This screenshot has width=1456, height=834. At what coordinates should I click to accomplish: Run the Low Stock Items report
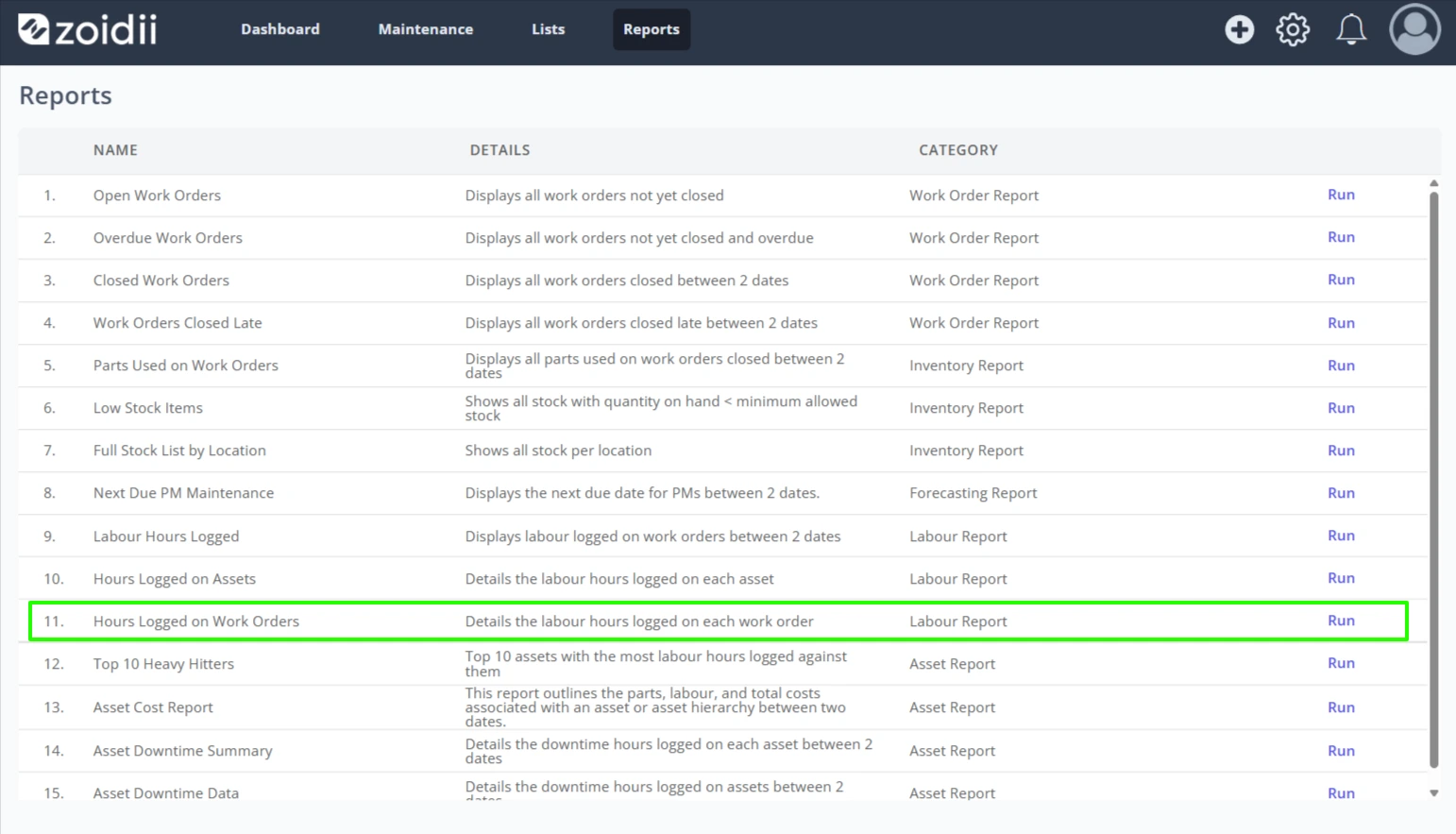pos(1341,408)
